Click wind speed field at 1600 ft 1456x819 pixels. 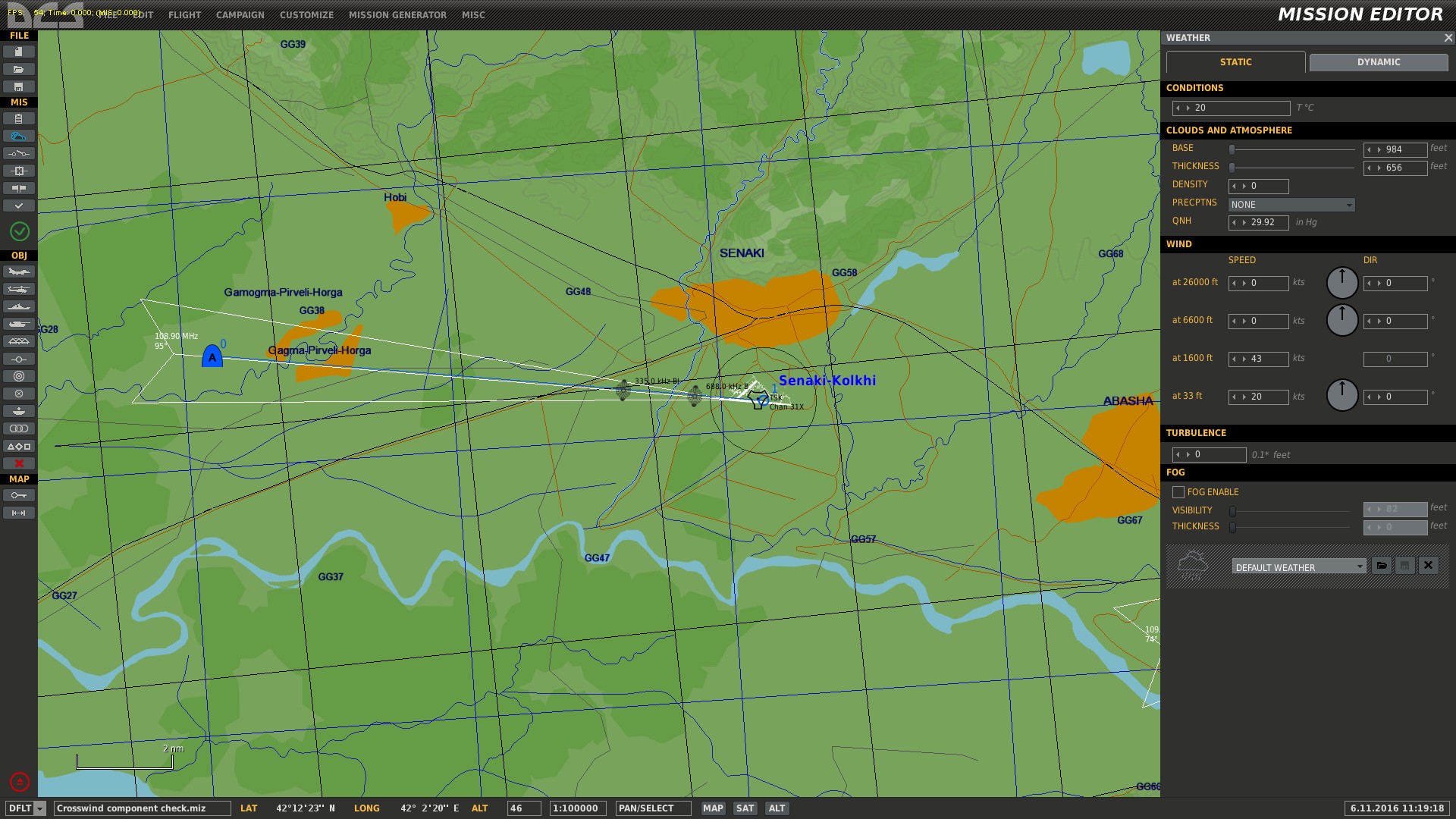point(1259,359)
